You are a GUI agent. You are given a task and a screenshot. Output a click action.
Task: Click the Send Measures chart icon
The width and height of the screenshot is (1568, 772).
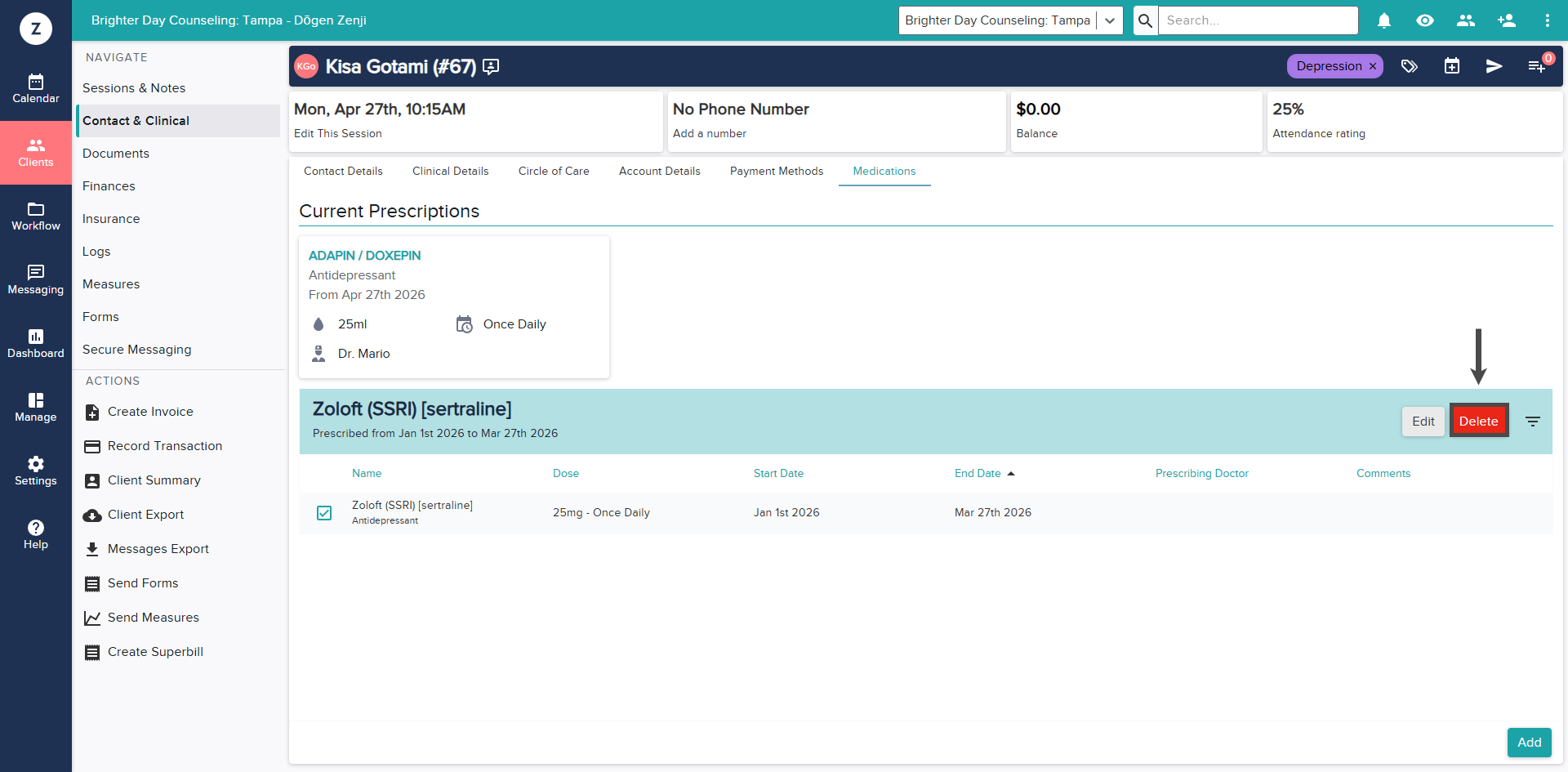click(x=92, y=618)
